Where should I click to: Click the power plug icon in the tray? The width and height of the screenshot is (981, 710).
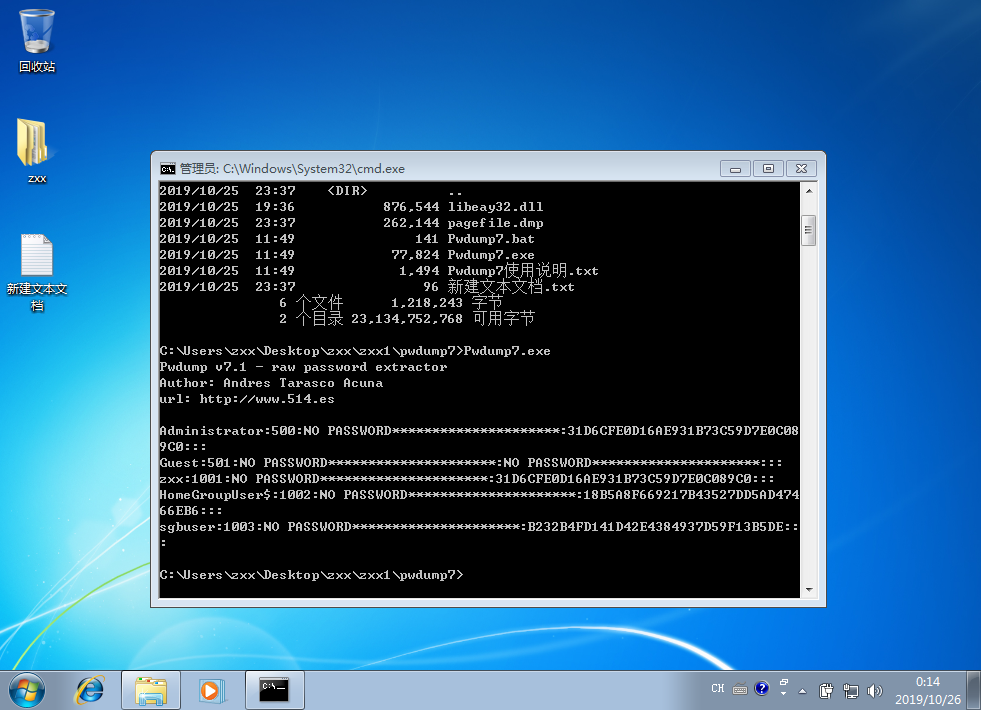[x=826, y=690]
